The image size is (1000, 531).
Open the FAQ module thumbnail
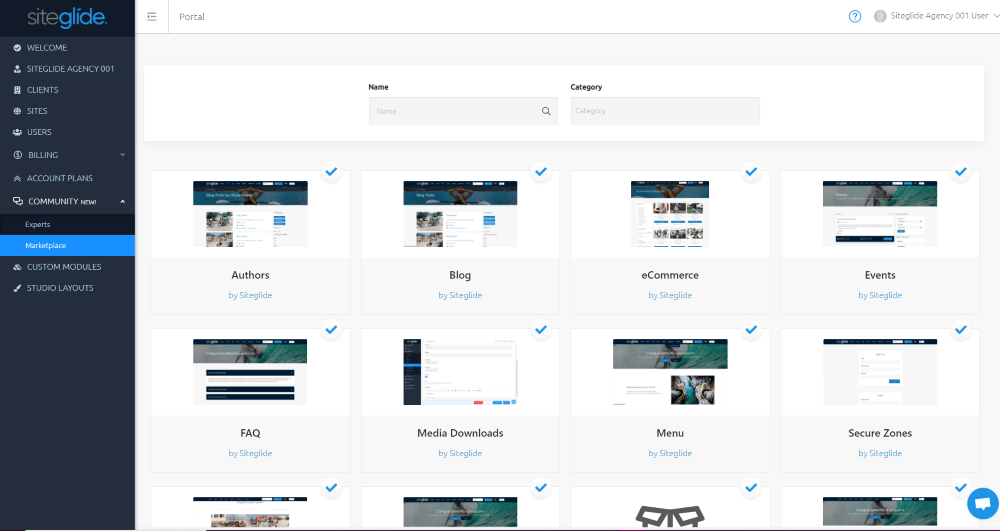coord(250,372)
